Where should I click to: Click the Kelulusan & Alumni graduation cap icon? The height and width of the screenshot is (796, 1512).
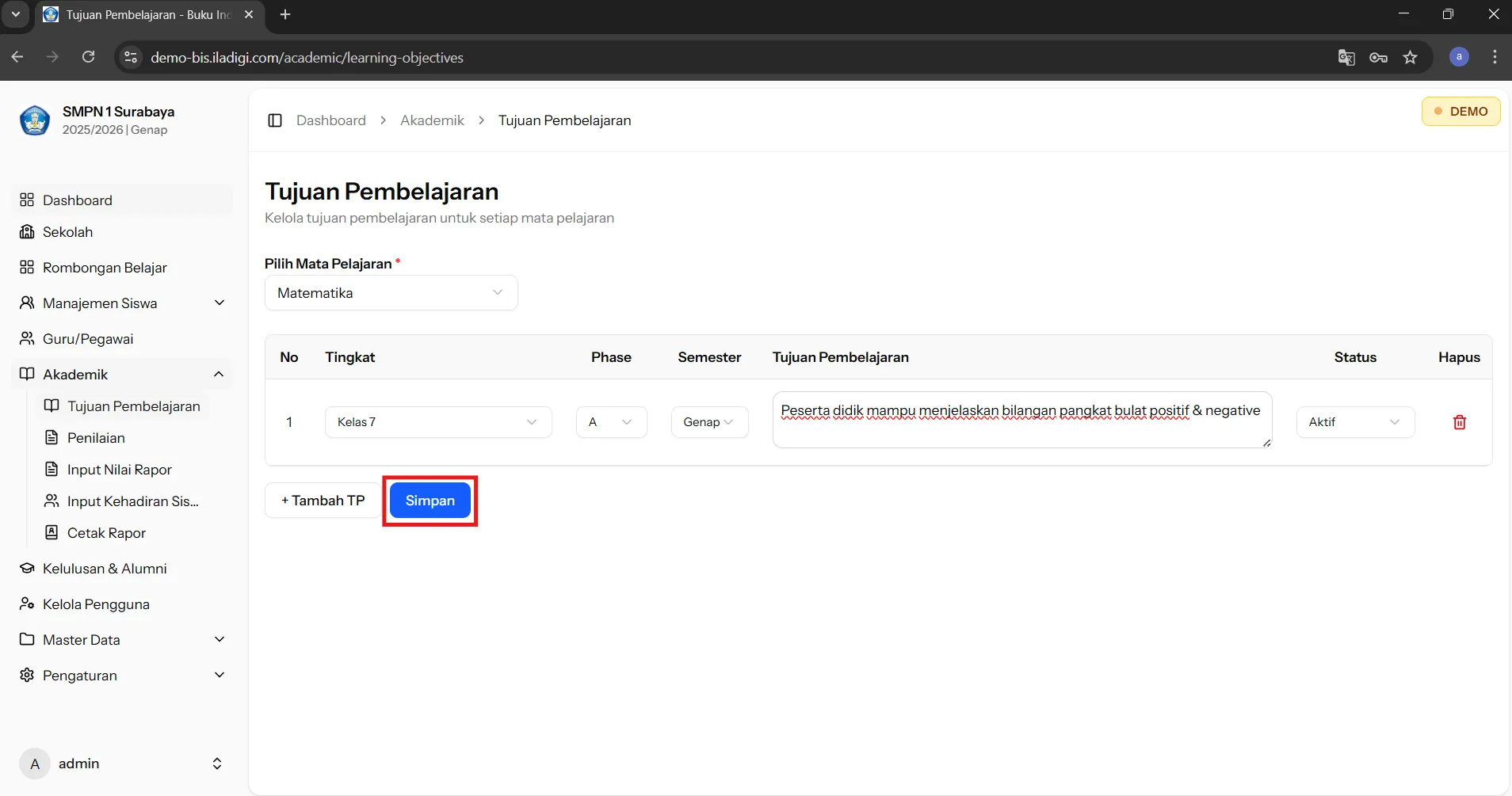(x=27, y=568)
